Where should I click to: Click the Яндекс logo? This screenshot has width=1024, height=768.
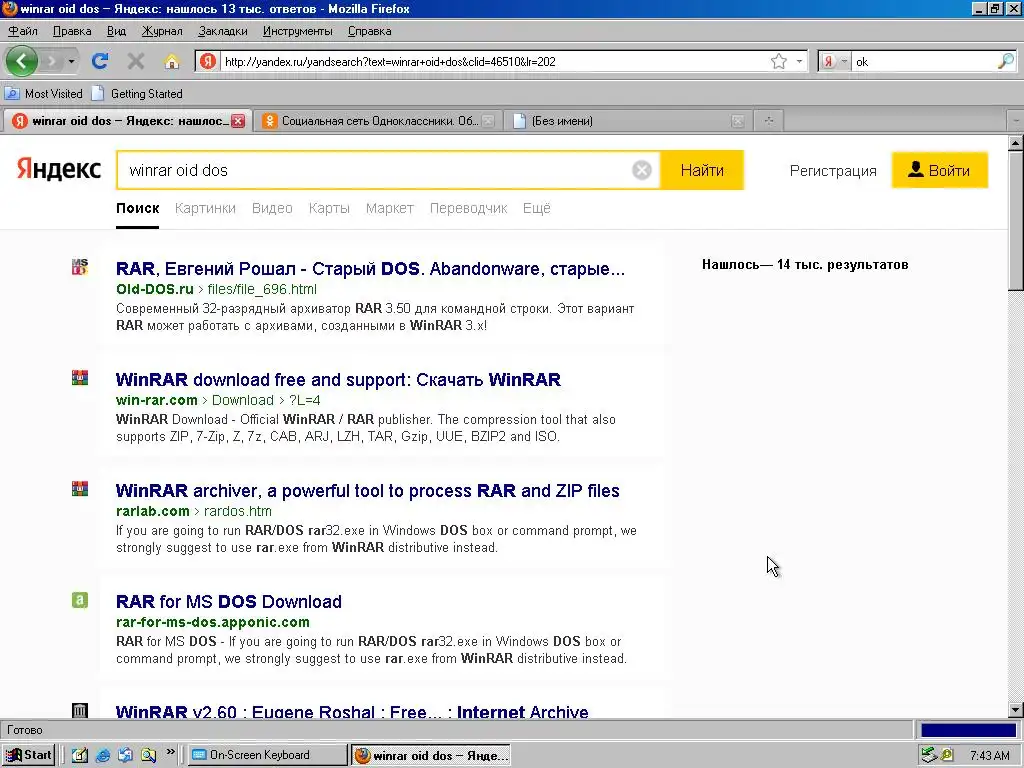(x=58, y=169)
